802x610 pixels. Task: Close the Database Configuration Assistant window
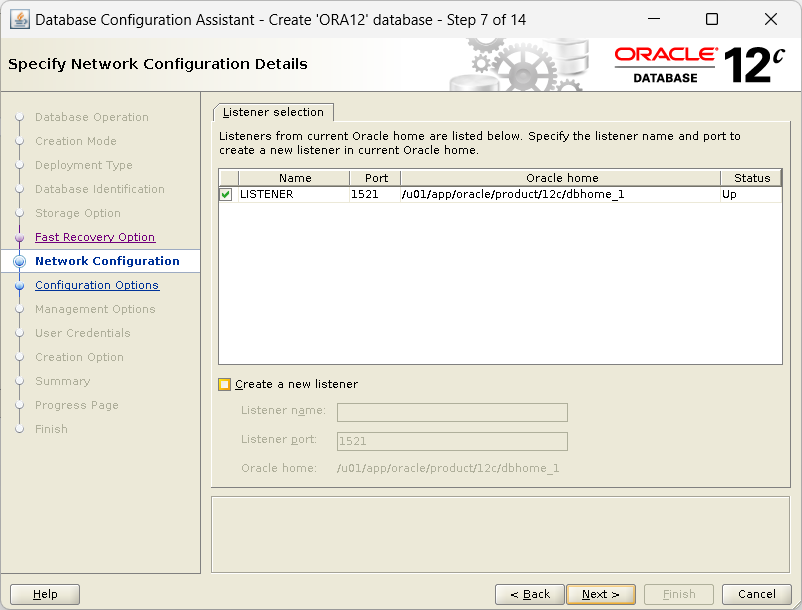click(x=771, y=19)
